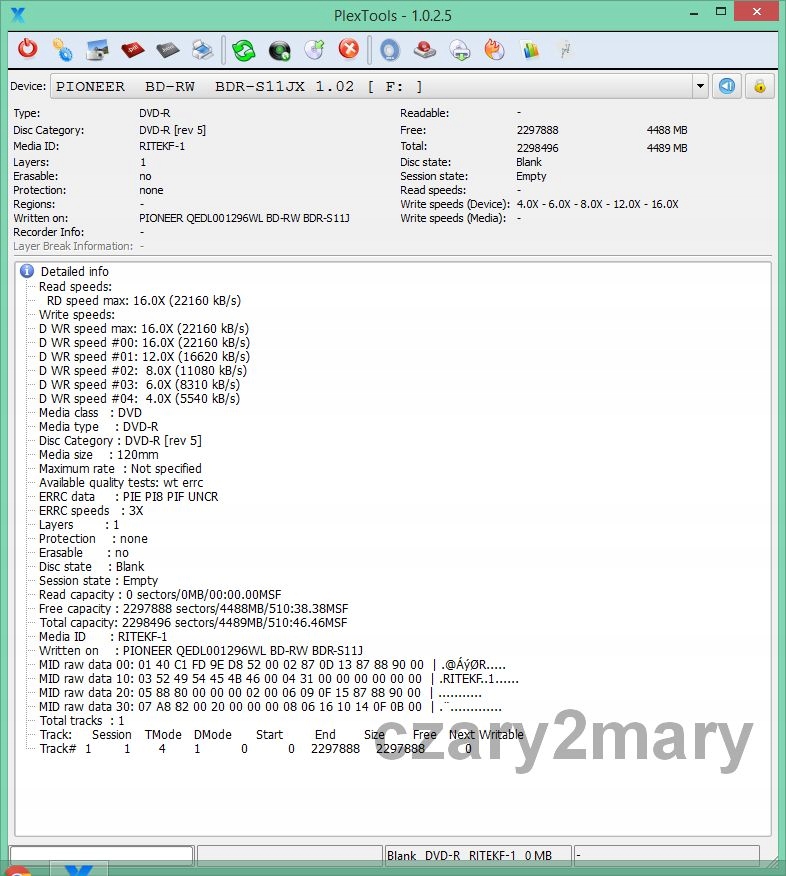Select 'D WR speed #02: 8.0X' row

pos(142,370)
